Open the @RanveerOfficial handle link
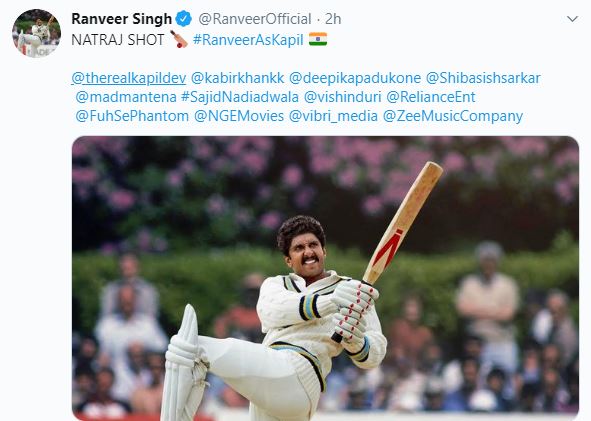Viewport: 591px width, 421px height. tap(255, 19)
